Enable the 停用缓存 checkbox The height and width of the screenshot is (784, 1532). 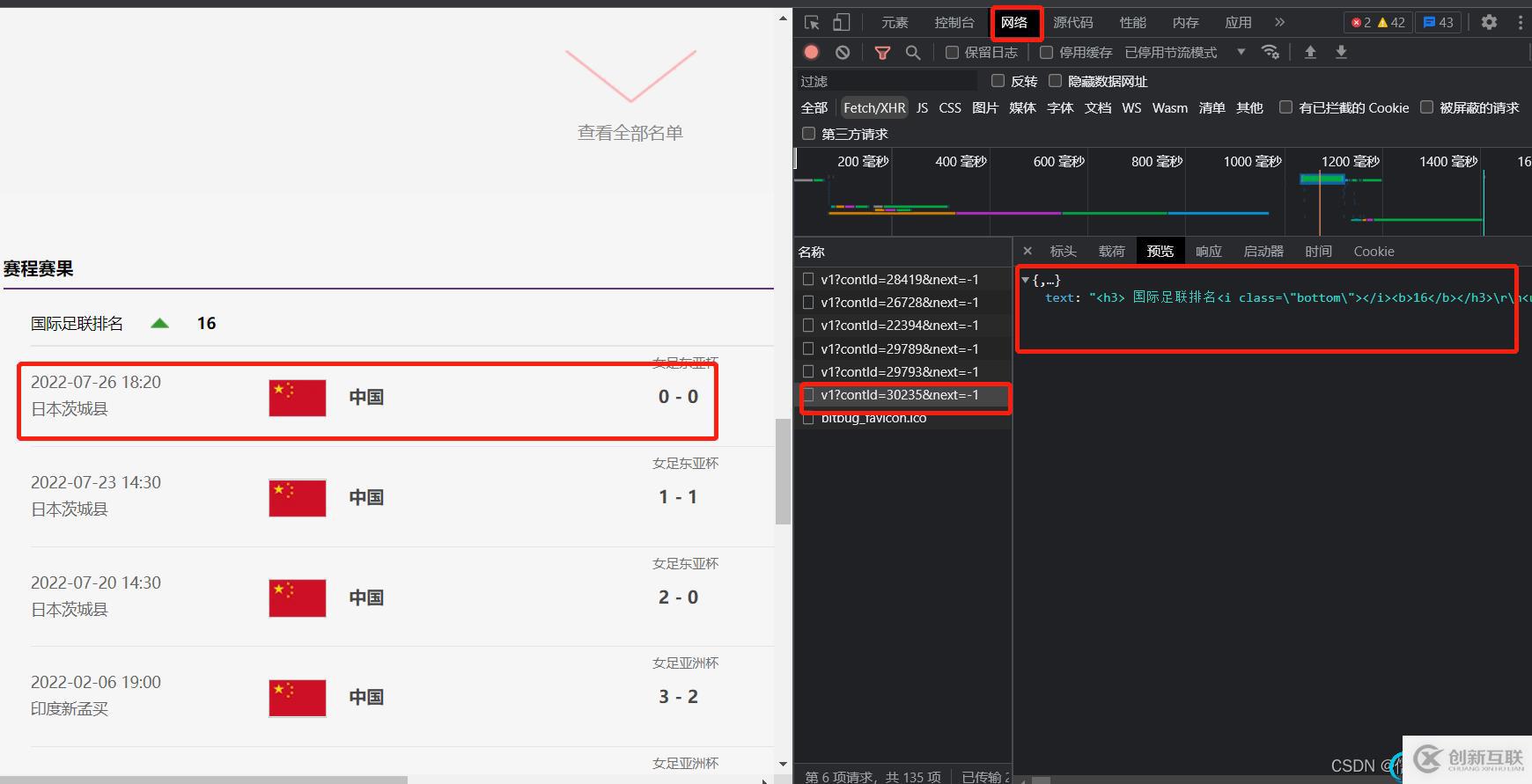tap(1046, 53)
